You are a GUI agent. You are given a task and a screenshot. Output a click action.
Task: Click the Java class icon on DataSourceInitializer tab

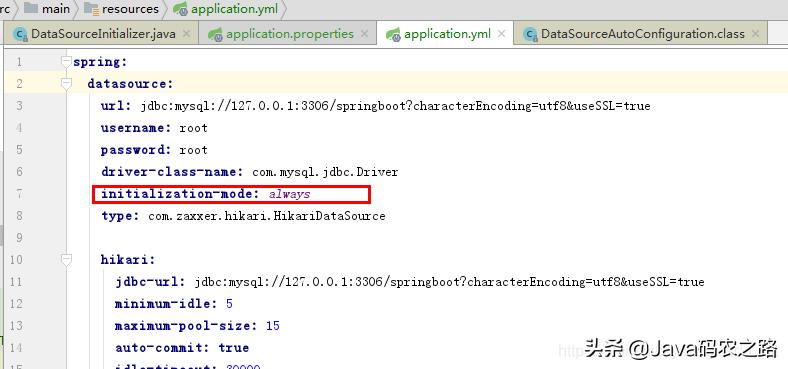[21, 35]
